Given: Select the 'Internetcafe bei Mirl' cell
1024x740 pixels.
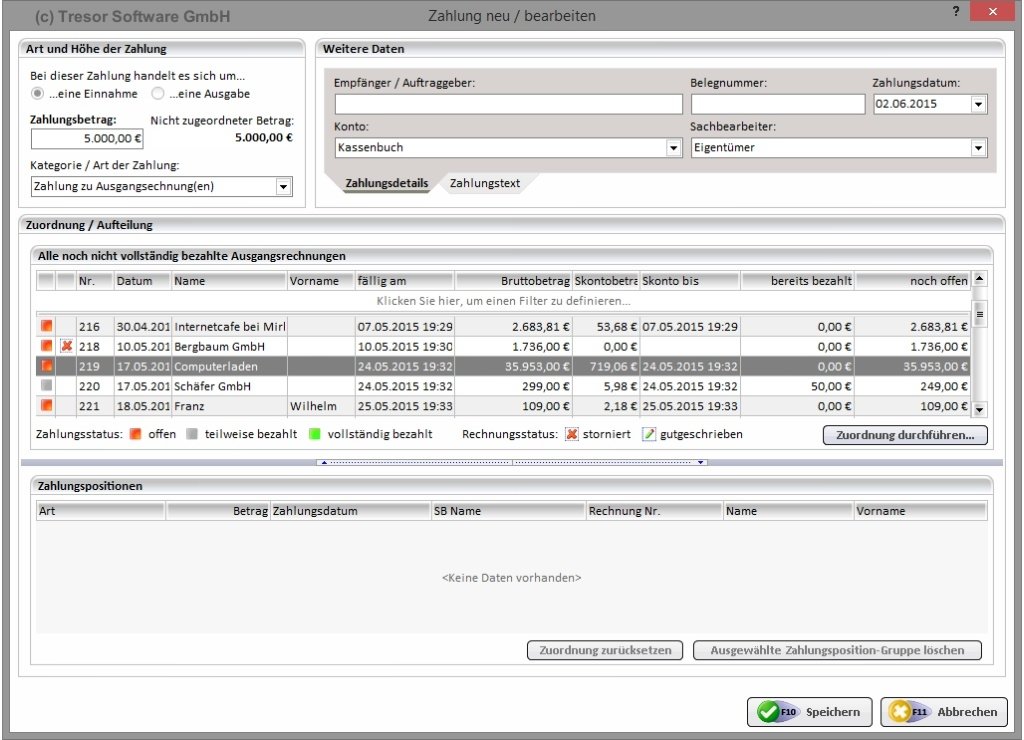Looking at the screenshot, I should click(x=229, y=327).
